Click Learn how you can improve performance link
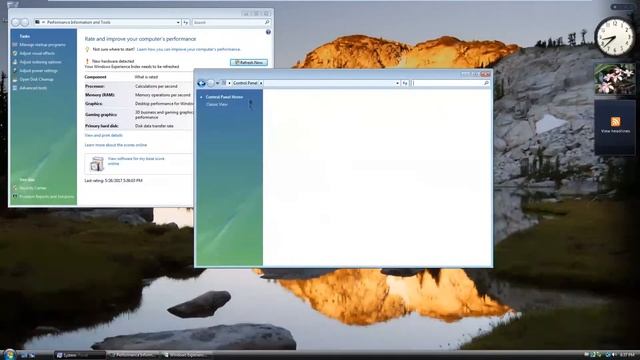640x360 pixels. click(x=189, y=49)
